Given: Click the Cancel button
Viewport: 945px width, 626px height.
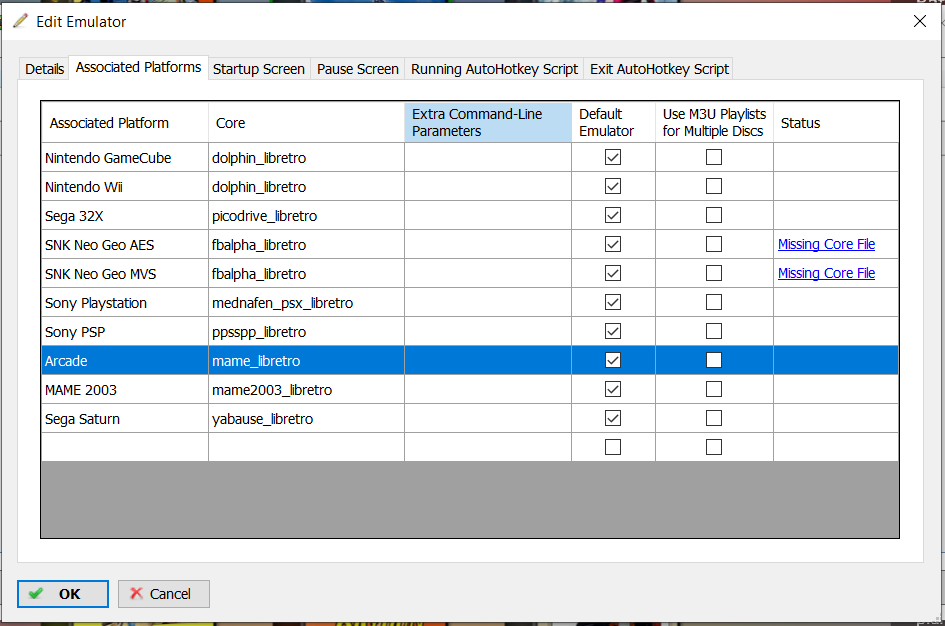Looking at the screenshot, I should coord(164,594).
